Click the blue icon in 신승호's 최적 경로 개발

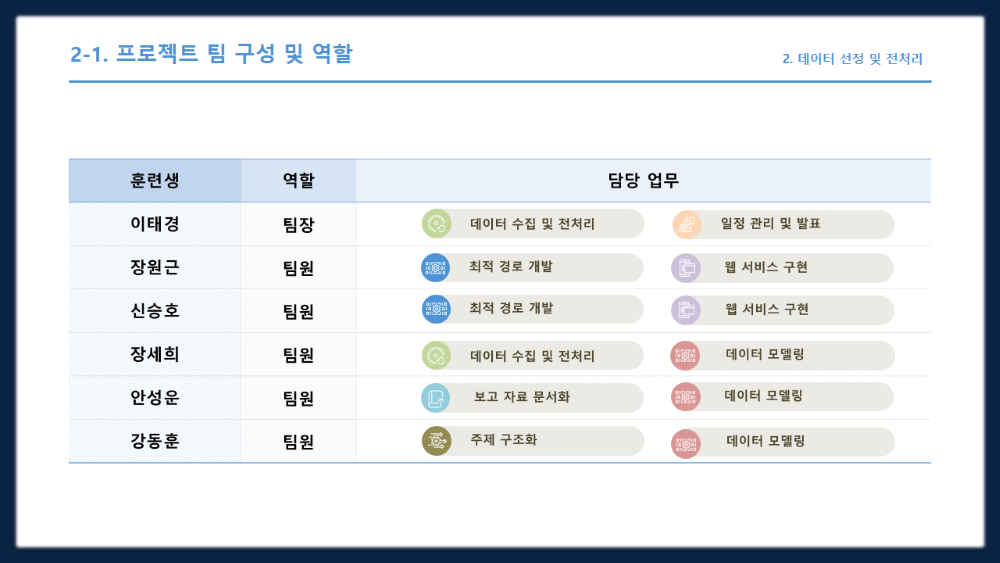[436, 309]
